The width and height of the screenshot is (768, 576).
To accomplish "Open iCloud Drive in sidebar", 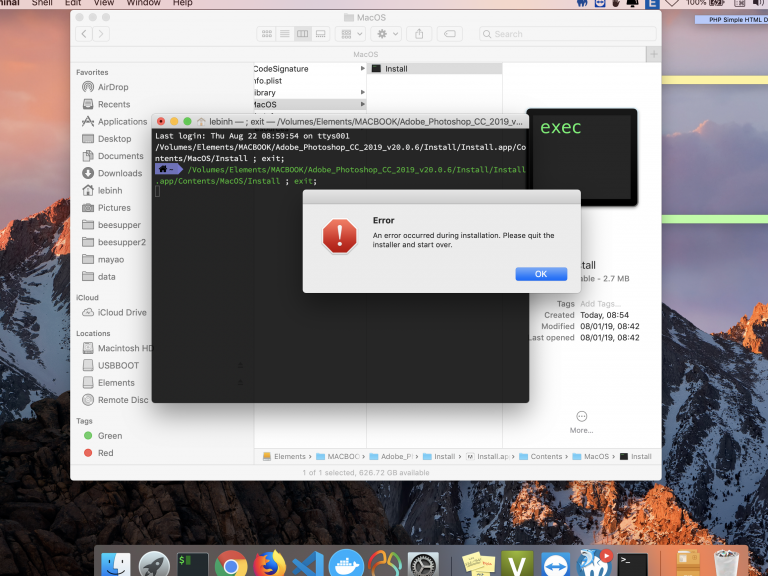I will coord(121,312).
